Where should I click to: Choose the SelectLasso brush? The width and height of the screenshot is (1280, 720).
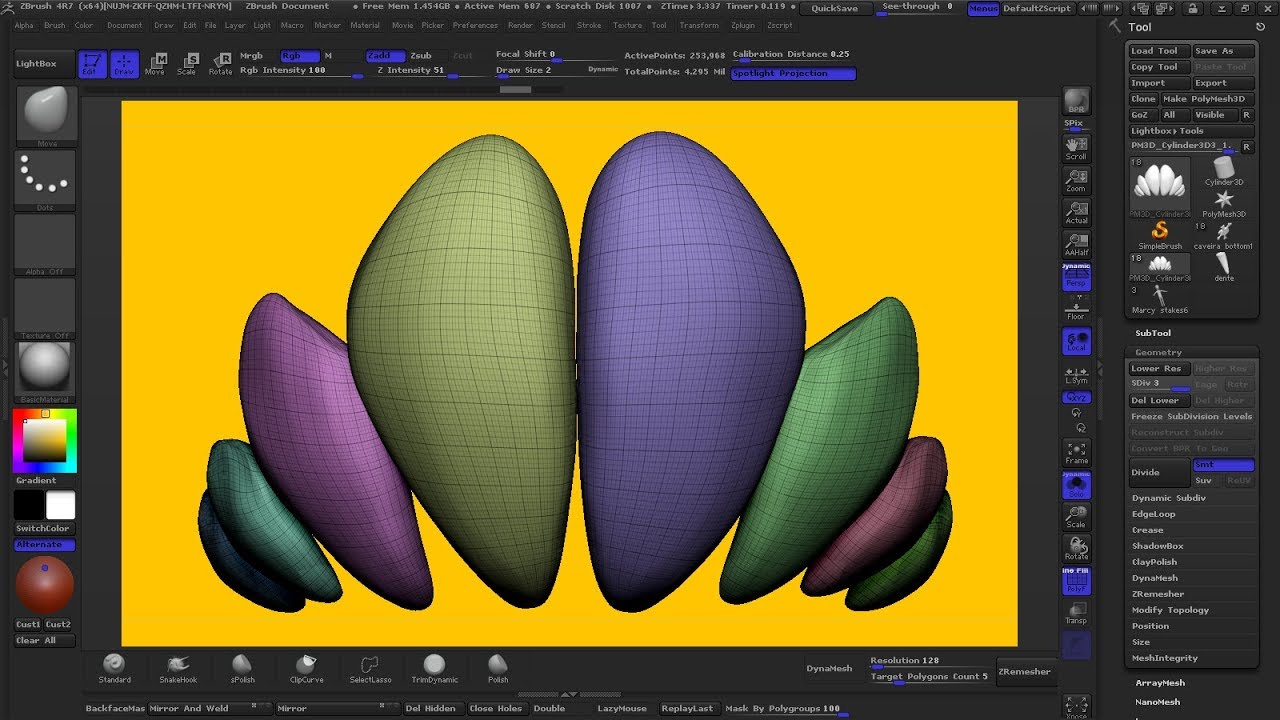pyautogui.click(x=370, y=669)
